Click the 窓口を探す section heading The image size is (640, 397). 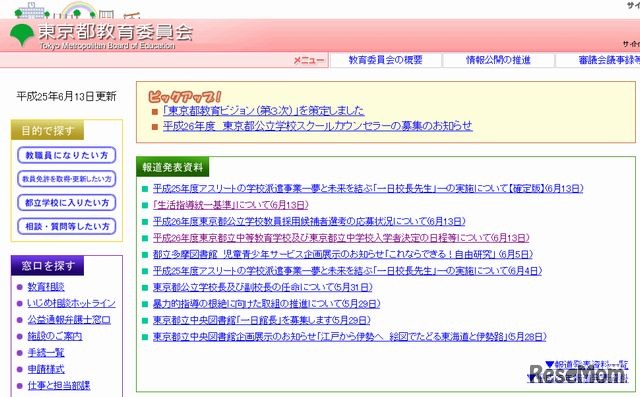pyautogui.click(x=48, y=266)
